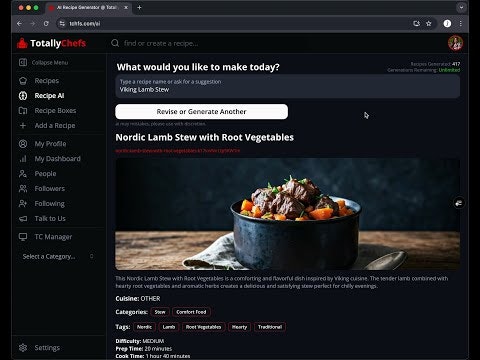Open Recipe Boxes in the sidebar

55,111
